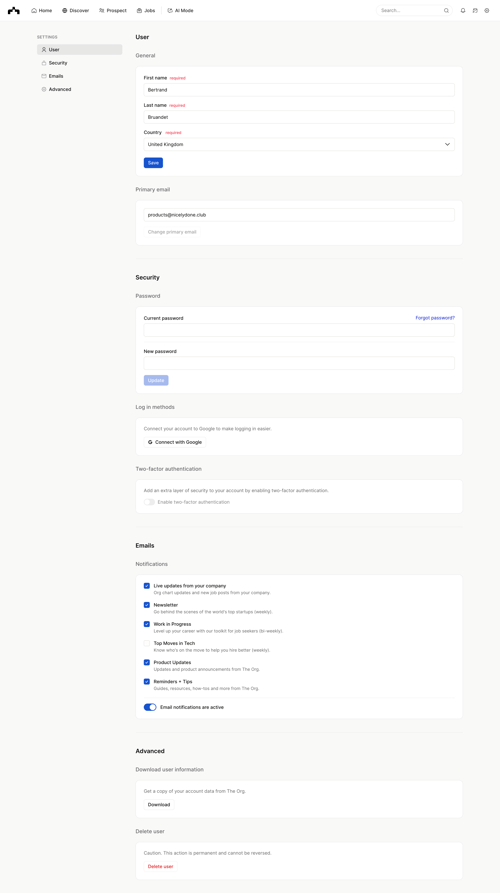
Task: Enable two-factor authentication toggle
Action: 149,502
